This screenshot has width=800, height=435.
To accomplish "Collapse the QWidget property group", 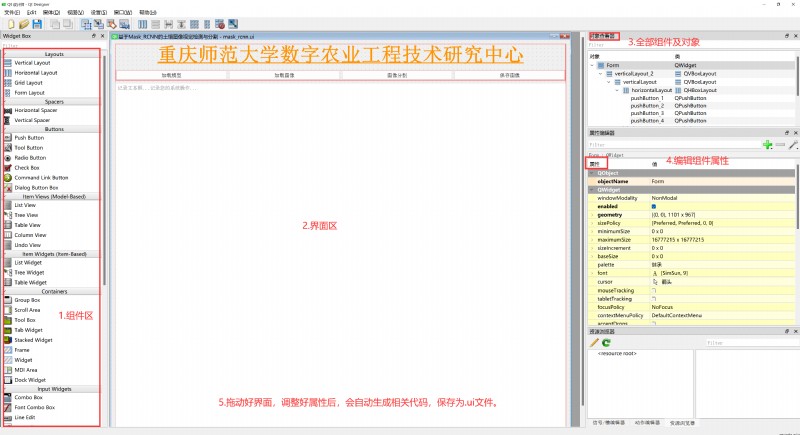I will point(592,190).
